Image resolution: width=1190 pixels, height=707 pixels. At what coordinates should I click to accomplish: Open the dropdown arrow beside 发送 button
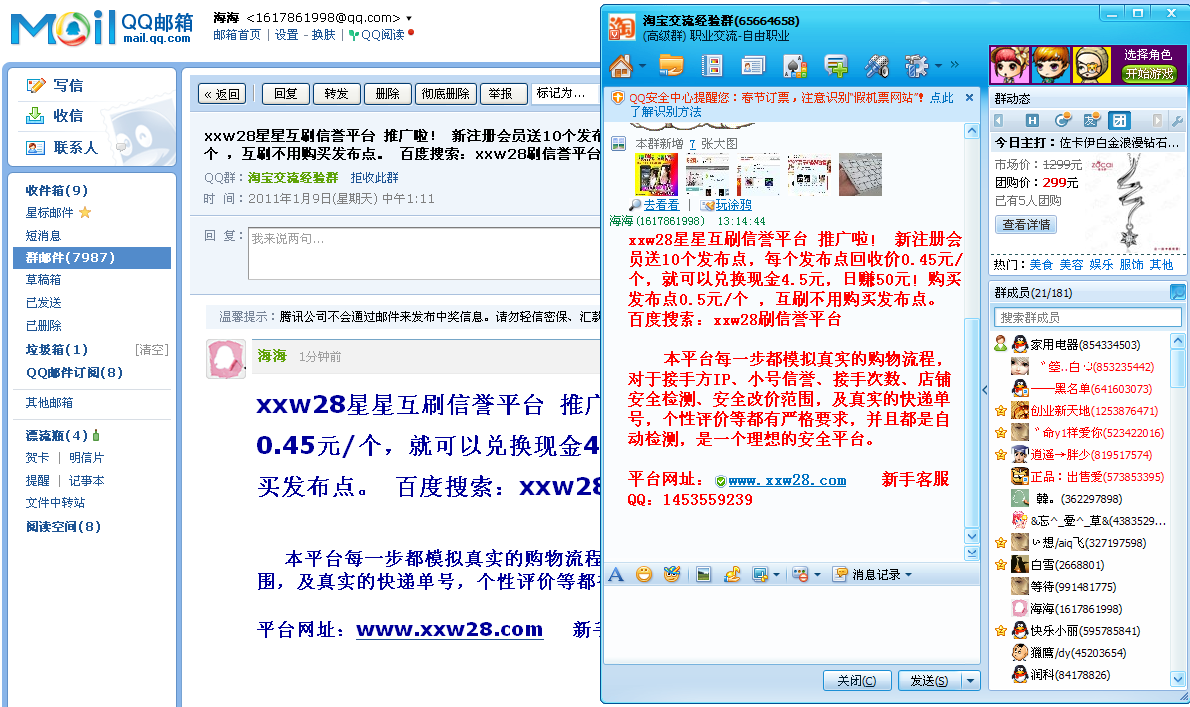[x=970, y=680]
